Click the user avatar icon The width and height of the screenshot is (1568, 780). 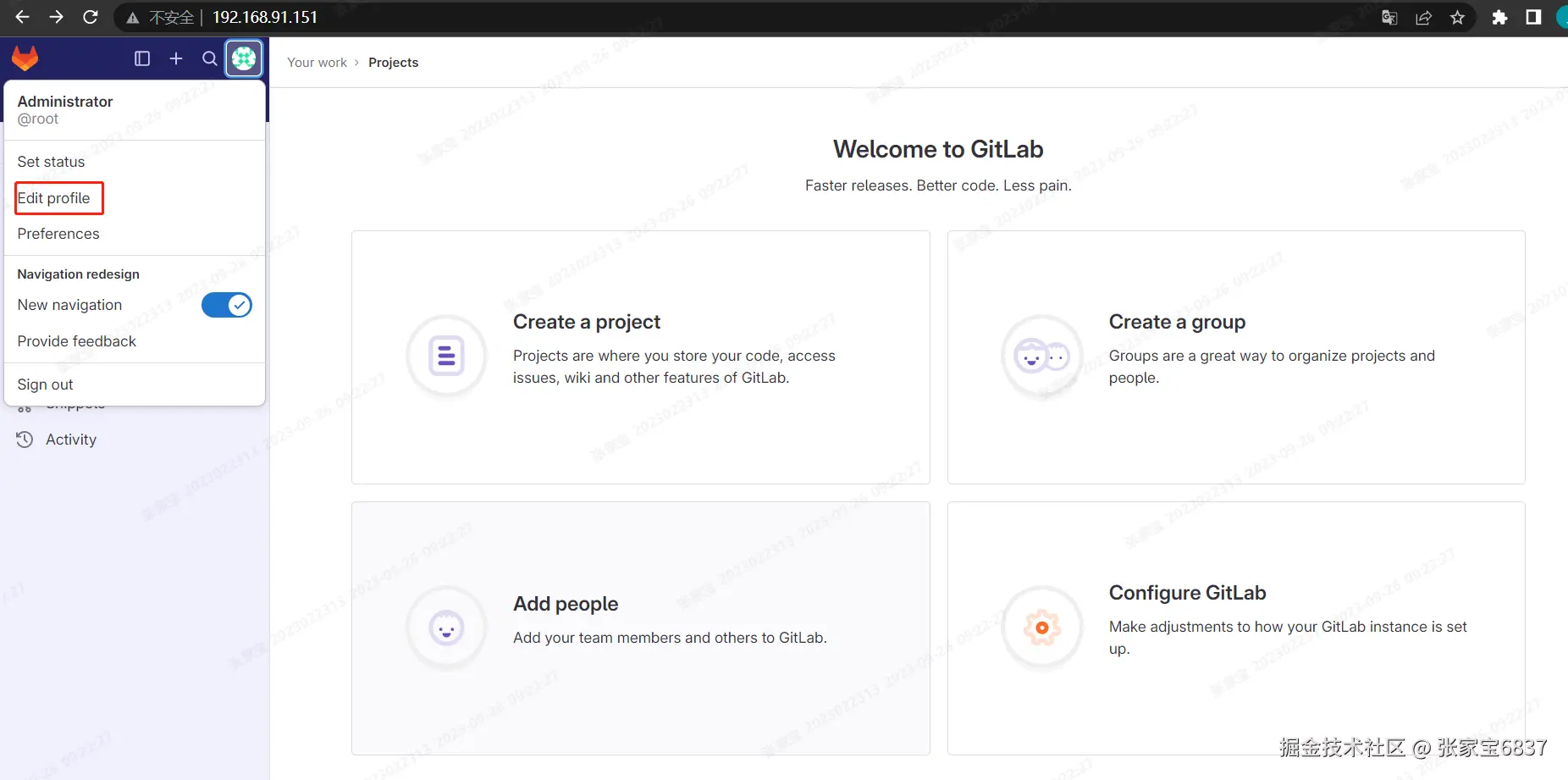coord(244,58)
